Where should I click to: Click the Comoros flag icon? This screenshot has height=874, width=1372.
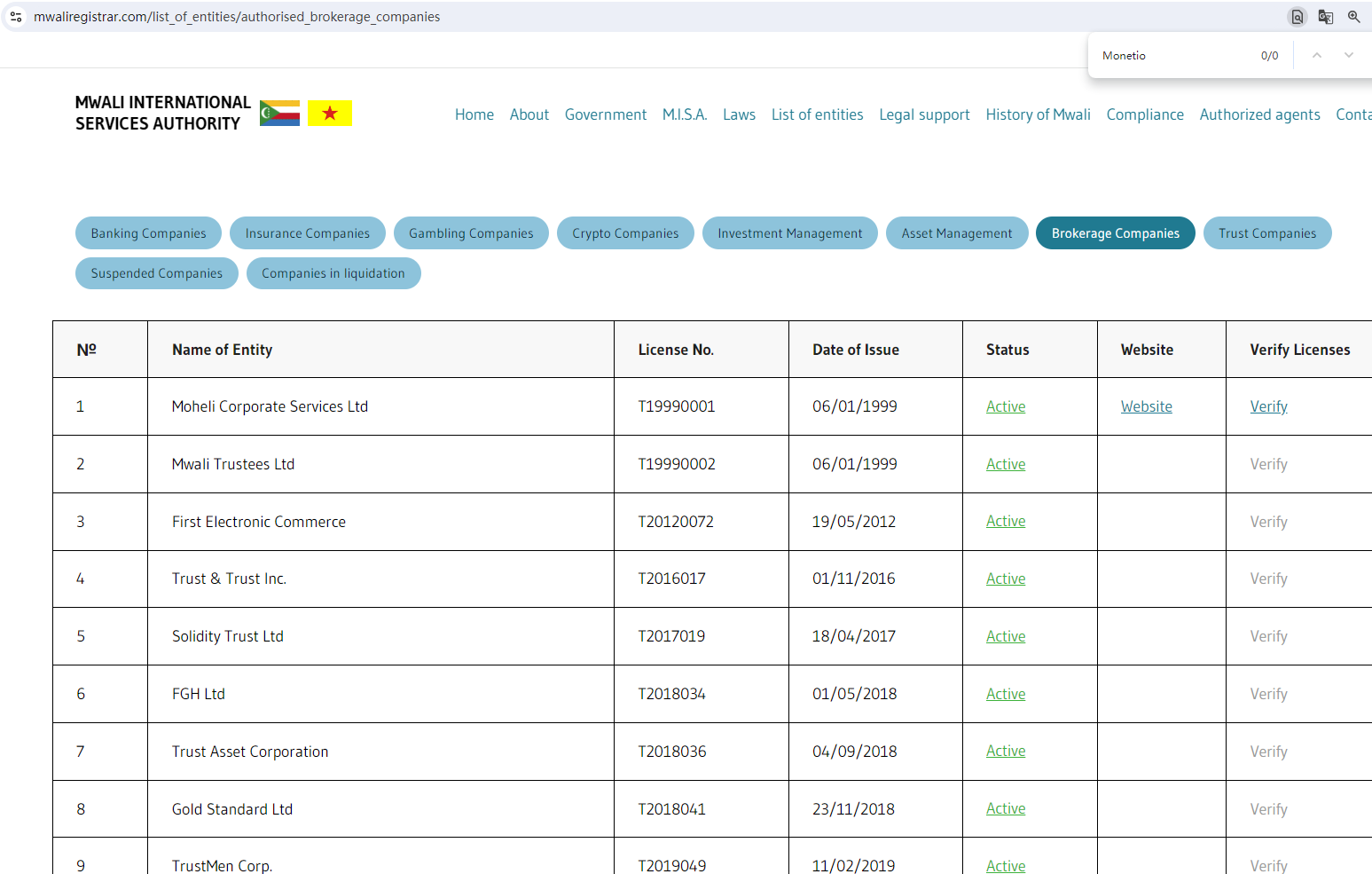(279, 114)
